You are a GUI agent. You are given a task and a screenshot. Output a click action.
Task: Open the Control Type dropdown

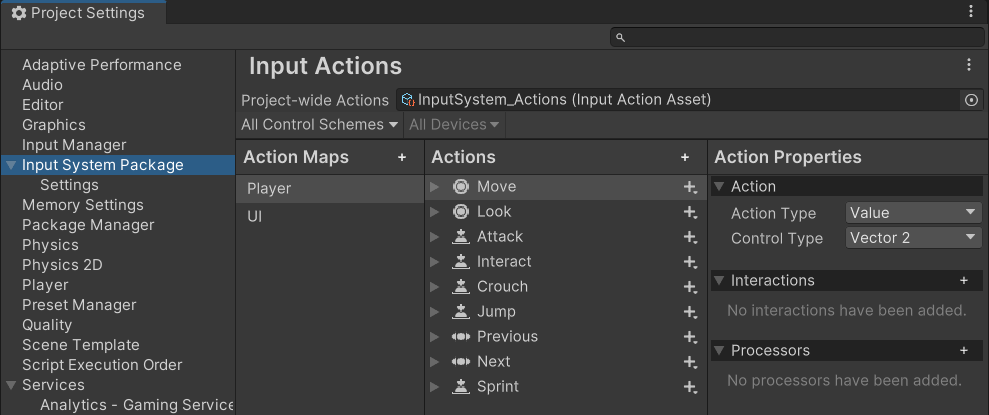[x=913, y=238]
